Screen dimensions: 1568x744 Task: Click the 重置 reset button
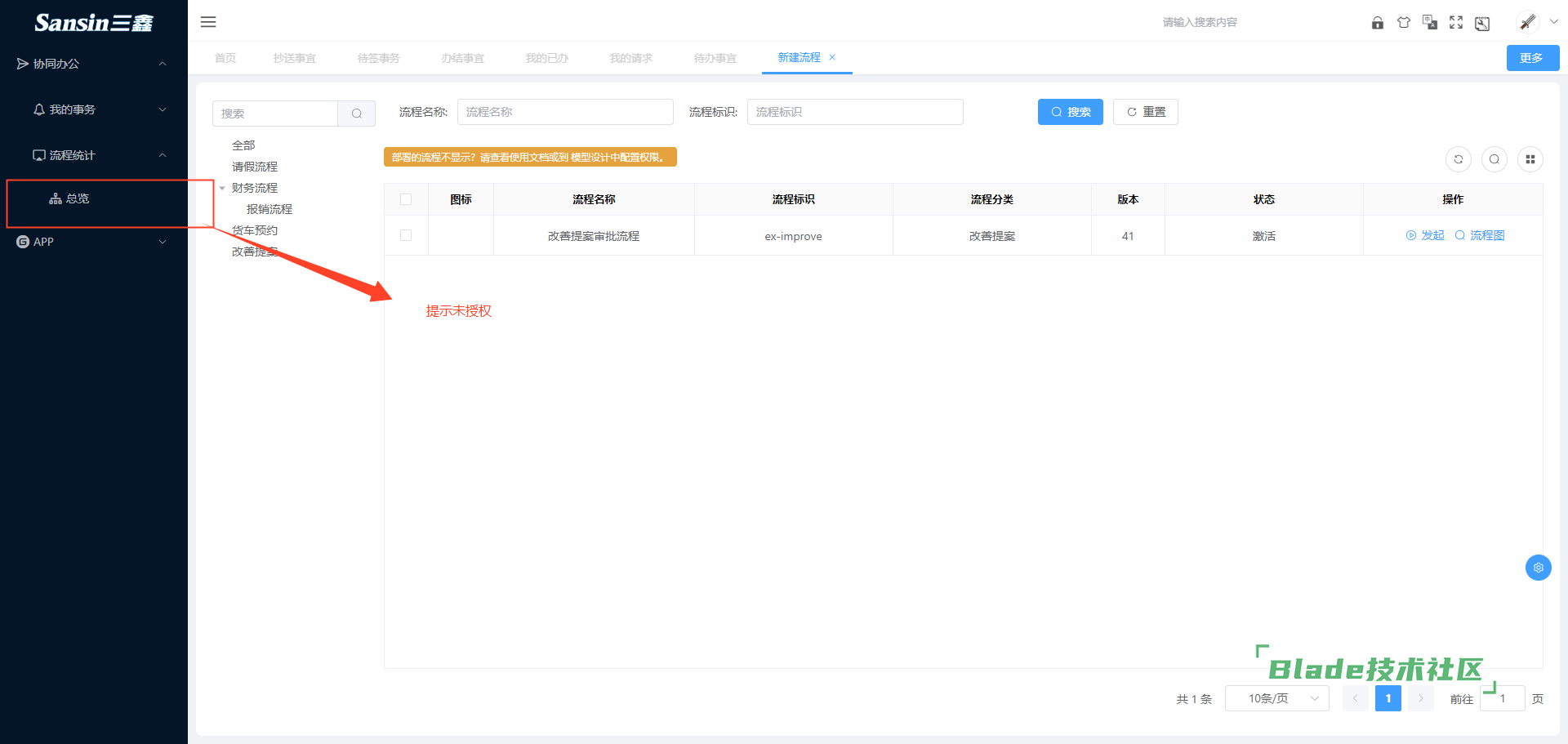pos(1146,112)
